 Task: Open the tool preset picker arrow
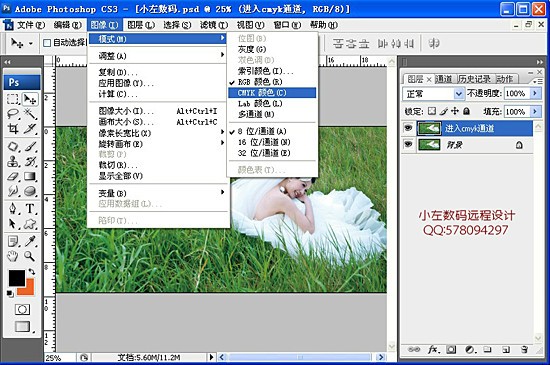(30, 43)
